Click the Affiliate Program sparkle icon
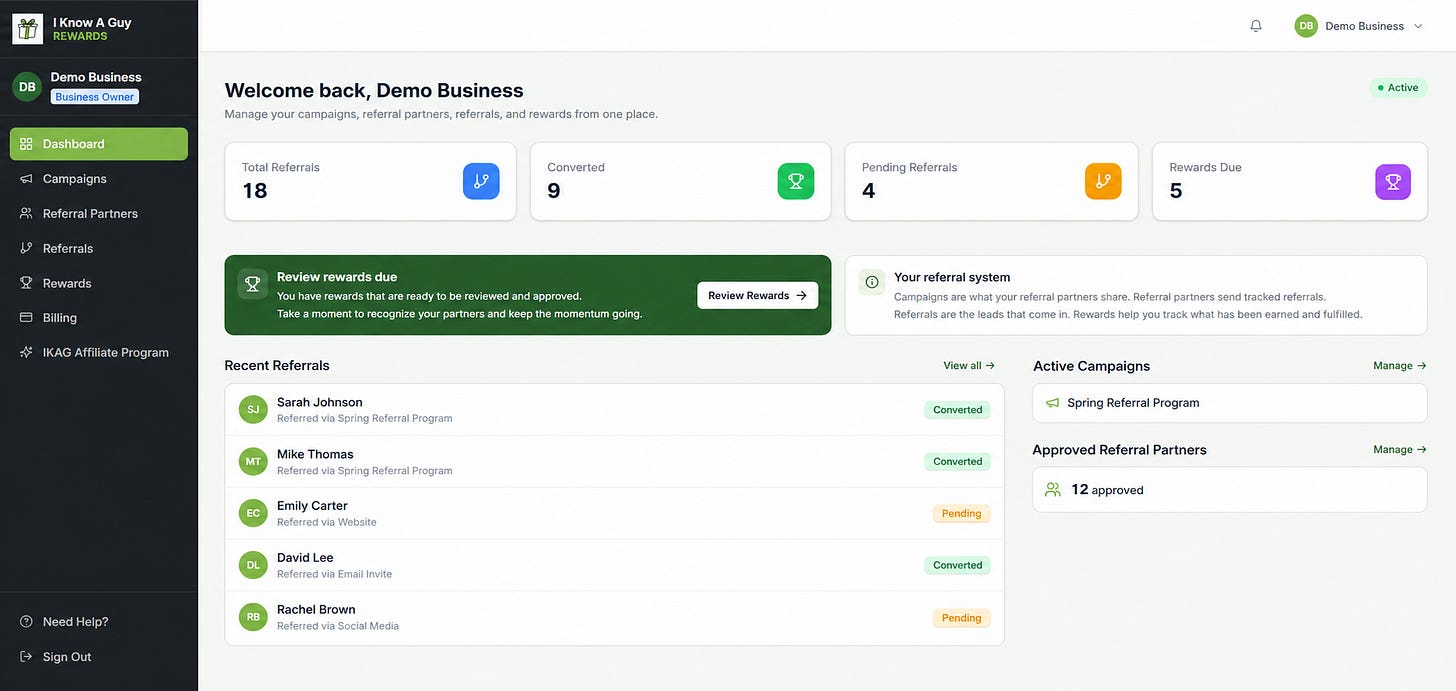The image size is (1456, 691). tap(26, 352)
